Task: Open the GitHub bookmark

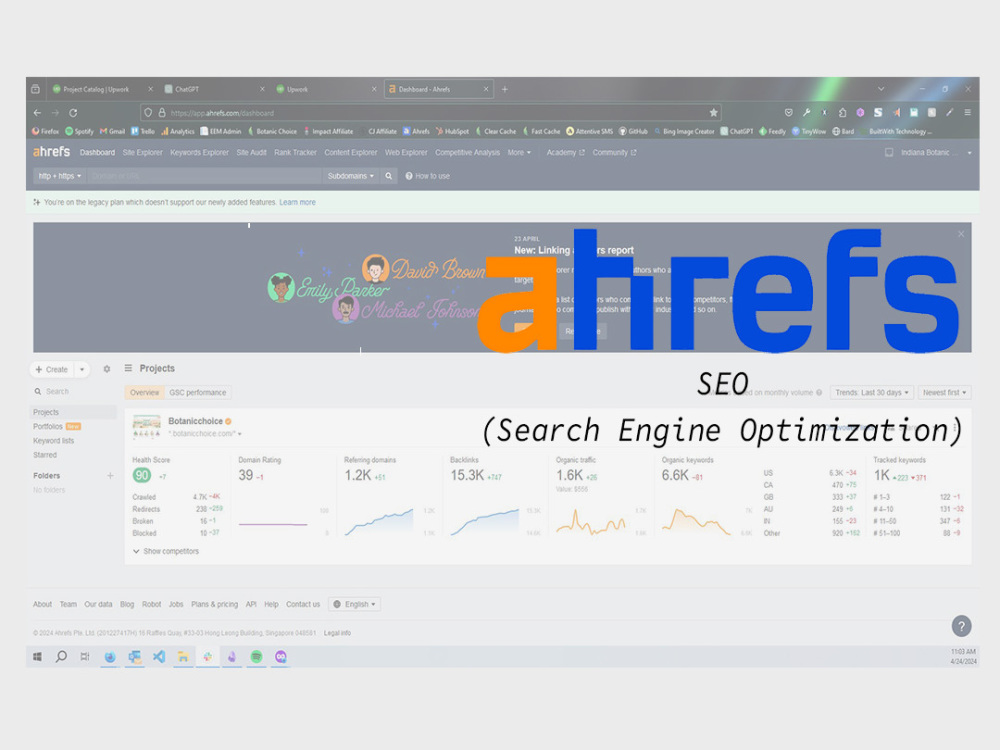Action: tap(633, 131)
